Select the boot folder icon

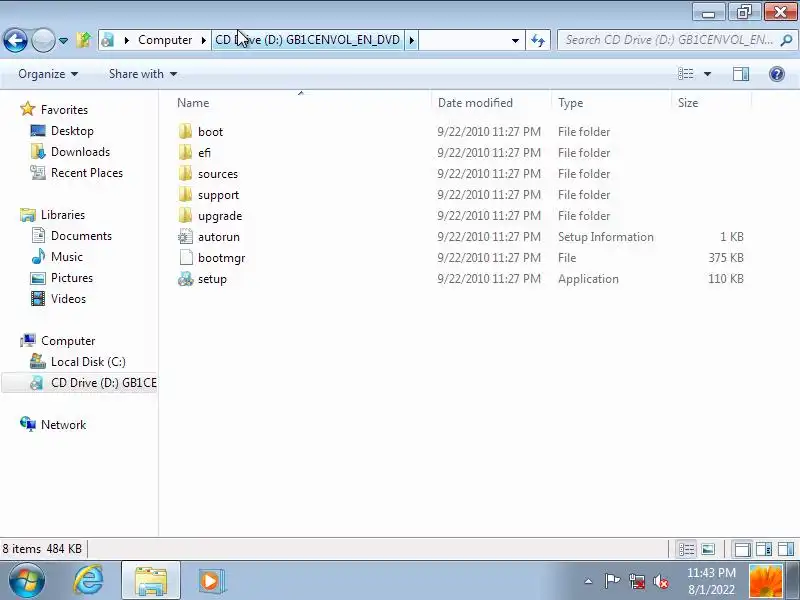[x=186, y=132]
